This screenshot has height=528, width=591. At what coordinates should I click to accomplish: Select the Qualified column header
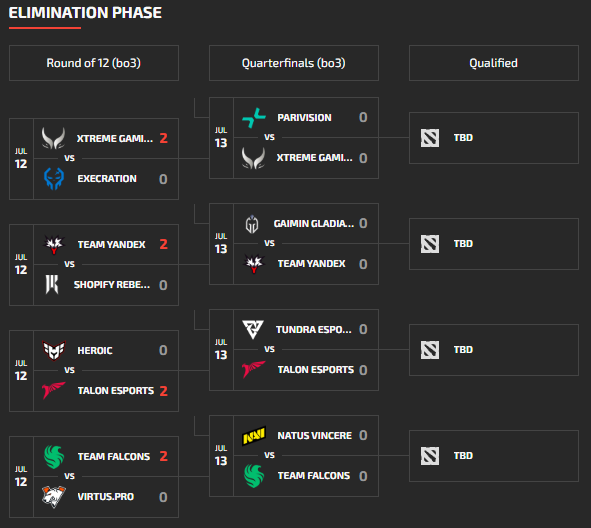494,63
